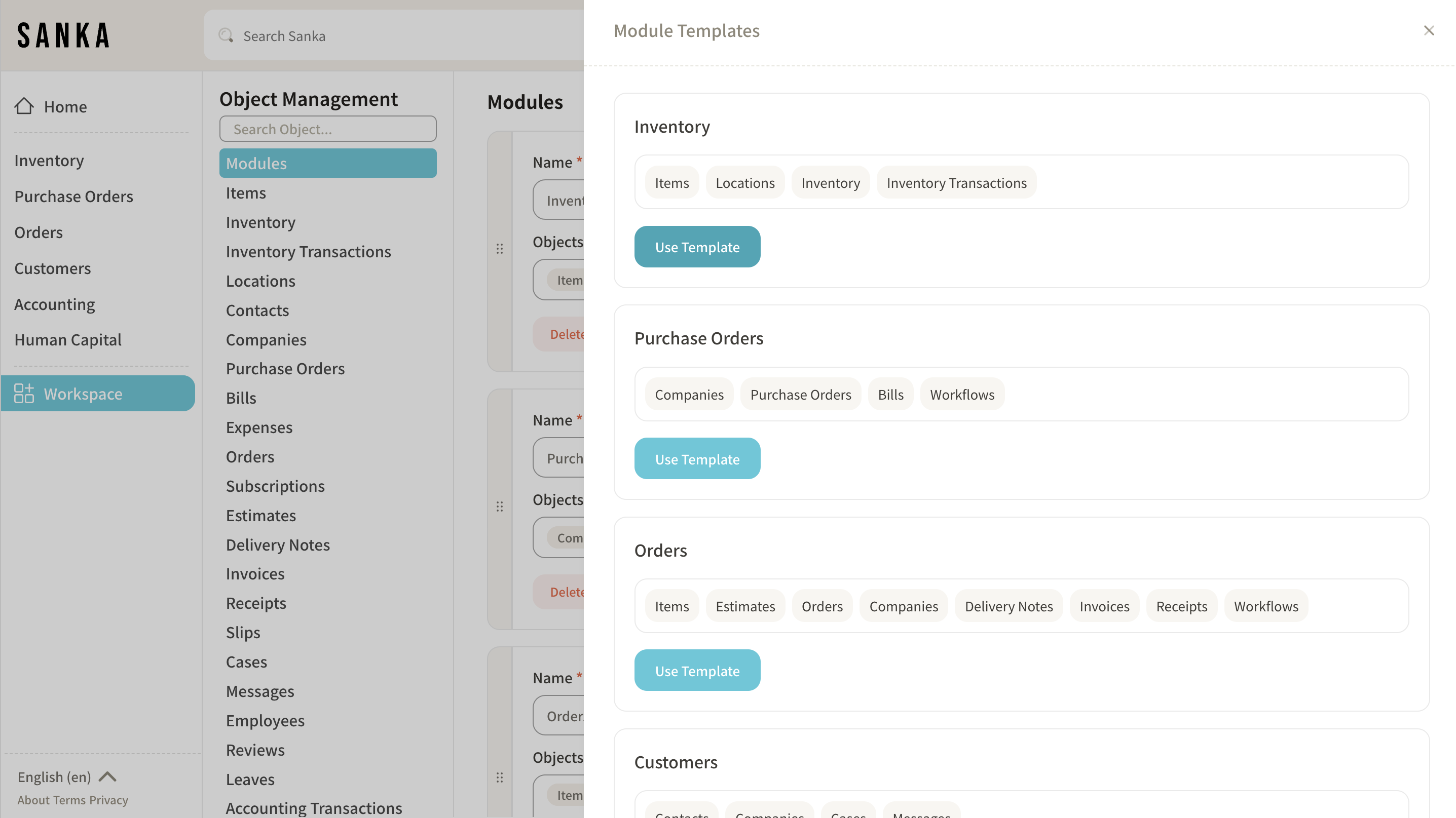1456x818 pixels.
Task: Grab the first module drag handle
Action: pyautogui.click(x=500, y=249)
